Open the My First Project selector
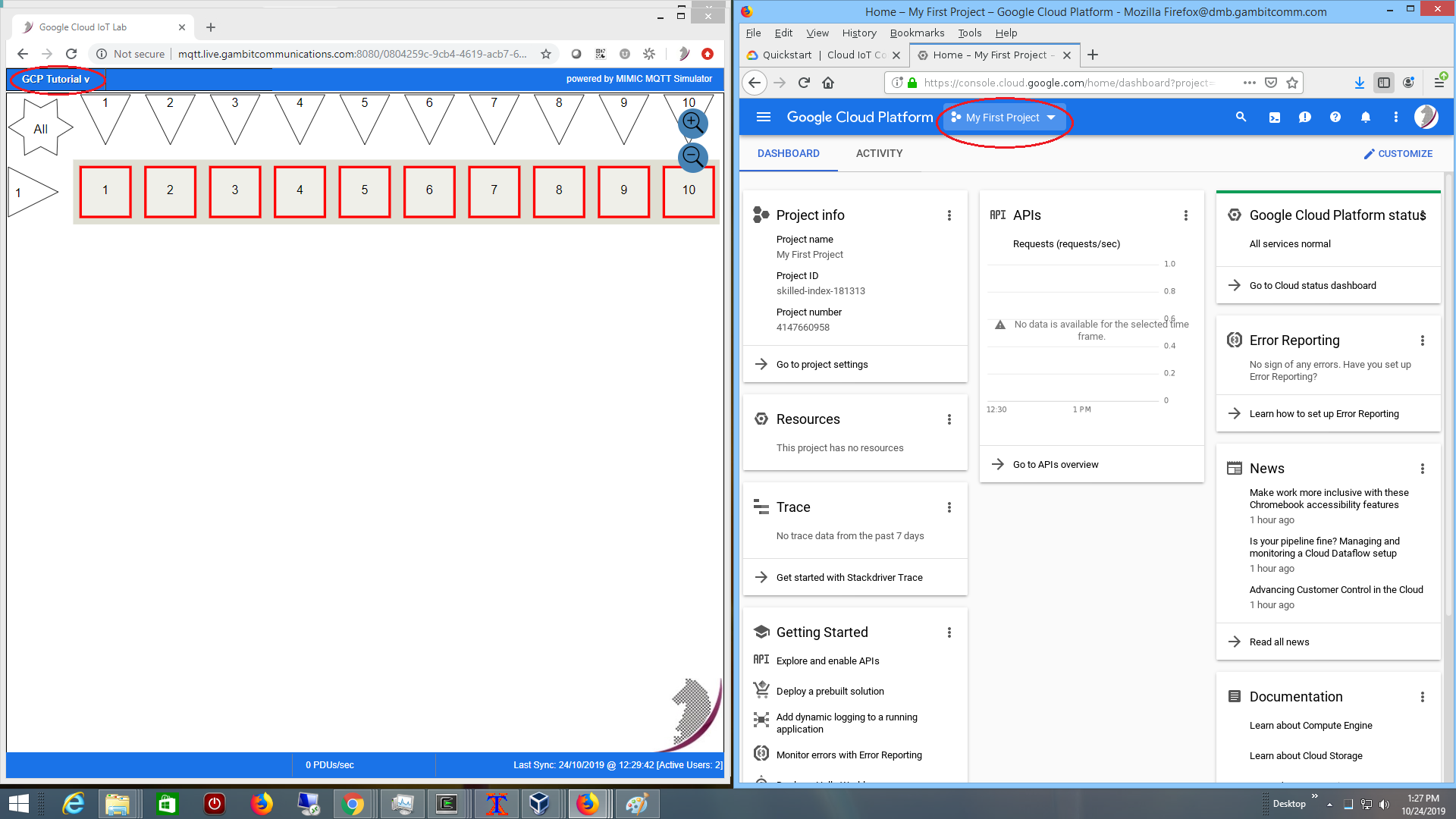The image size is (1456, 819). [1004, 118]
